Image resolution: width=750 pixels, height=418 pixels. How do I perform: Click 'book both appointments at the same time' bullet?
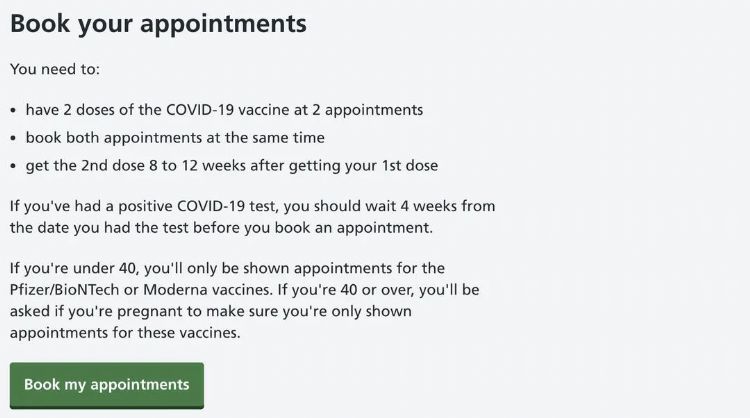[x=175, y=137]
